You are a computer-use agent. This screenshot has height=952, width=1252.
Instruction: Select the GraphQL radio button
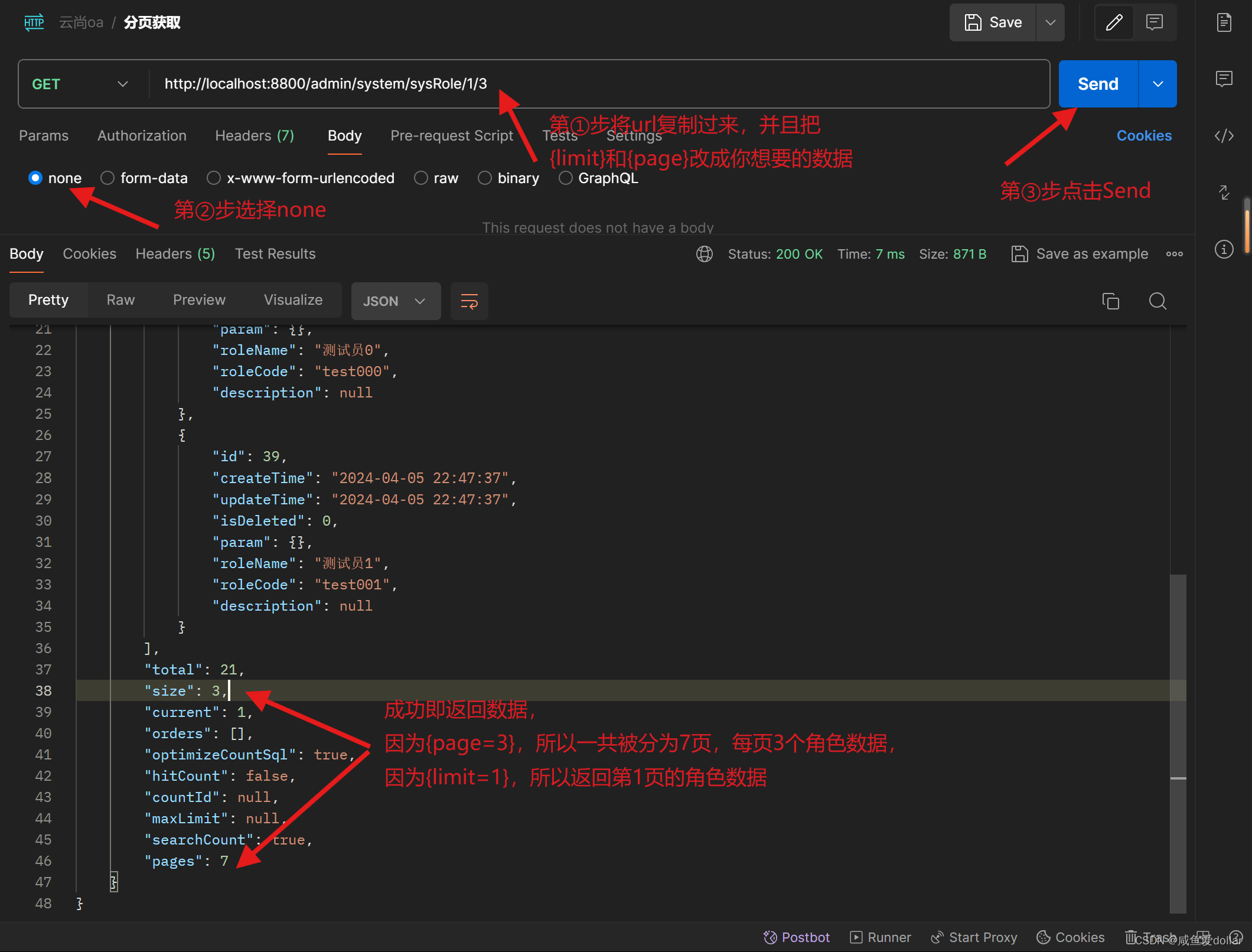point(565,178)
